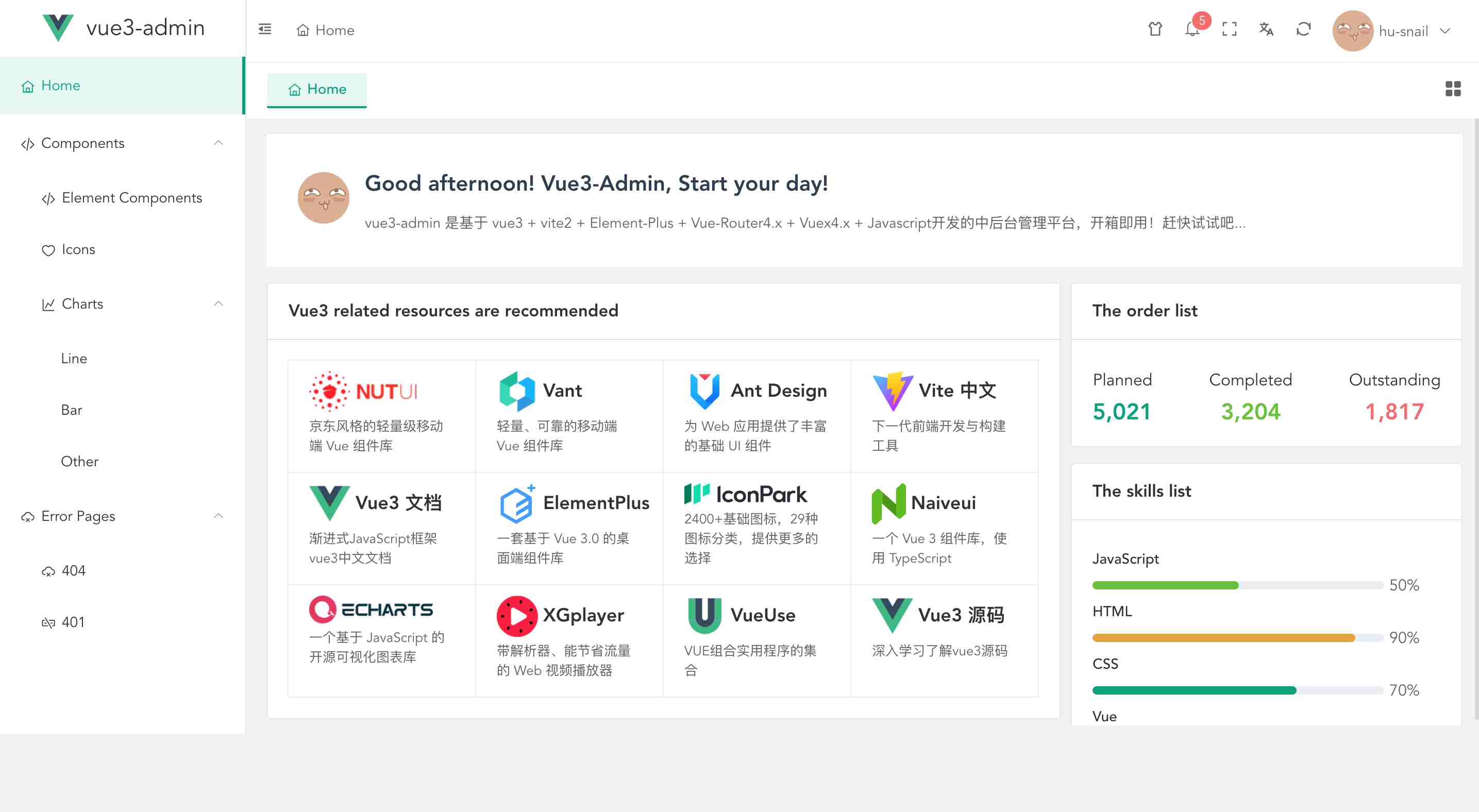
Task: Open tab options grid icon
Action: point(1453,89)
